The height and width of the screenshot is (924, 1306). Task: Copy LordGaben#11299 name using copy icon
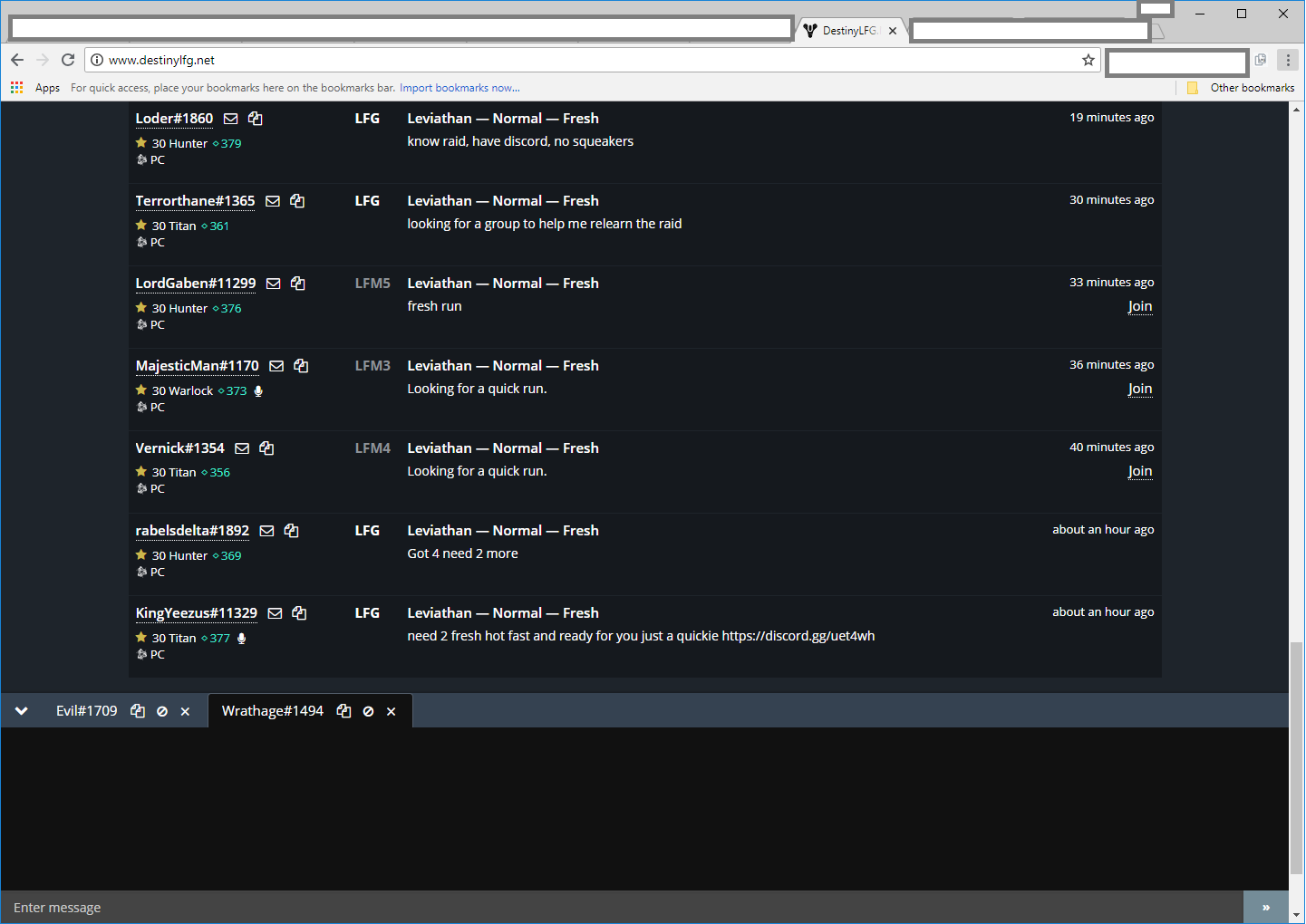point(298,284)
